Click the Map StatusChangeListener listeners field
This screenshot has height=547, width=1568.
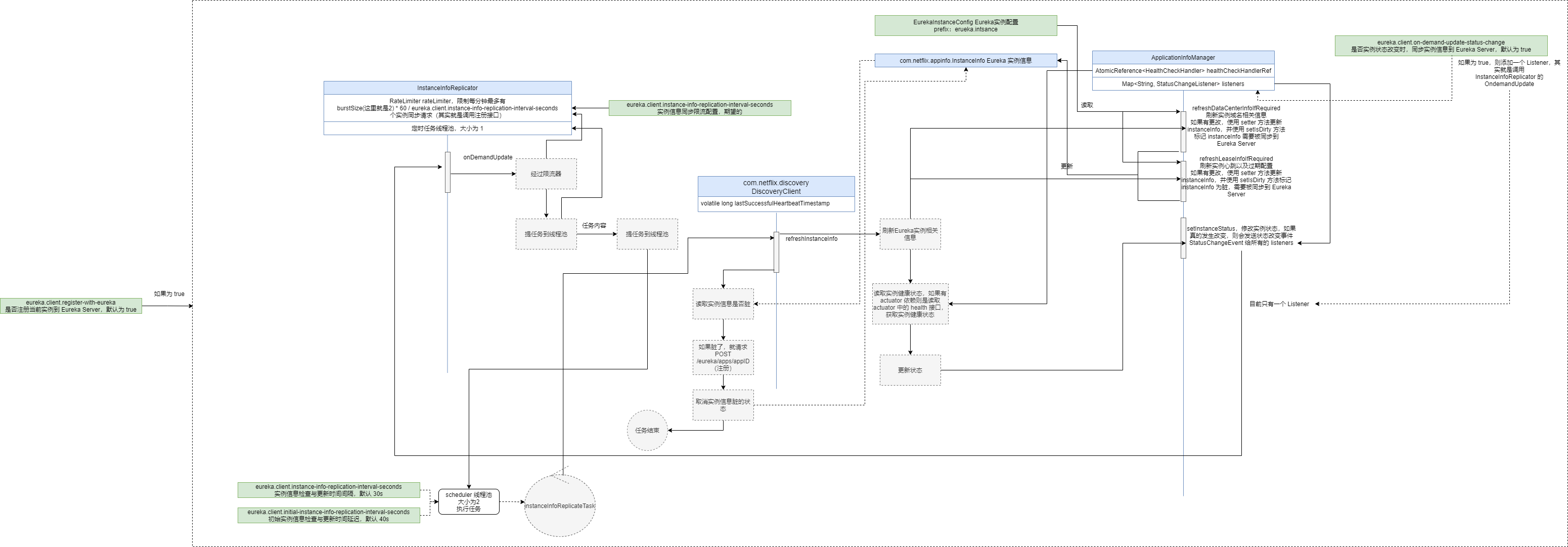coord(1183,84)
